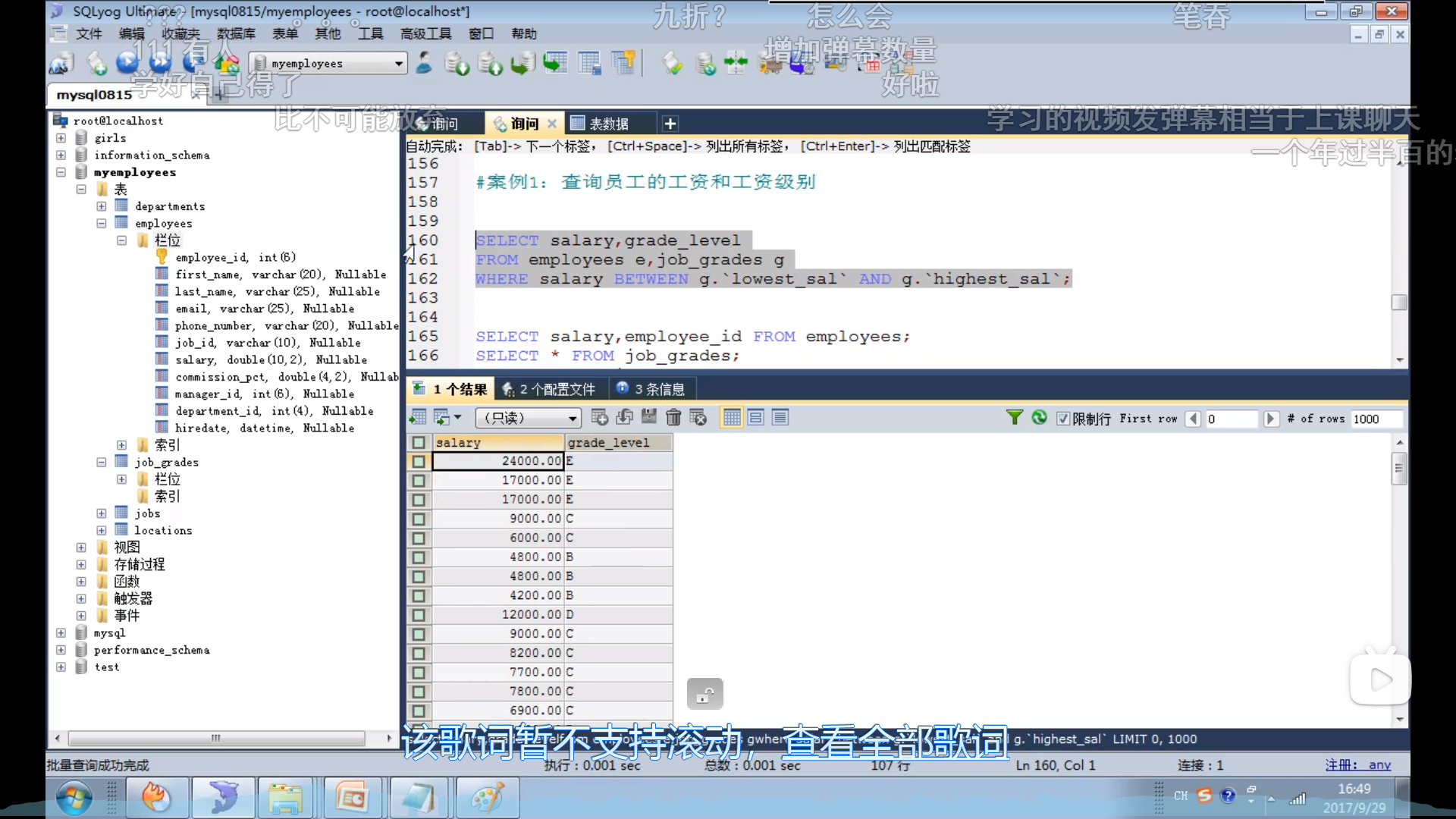Click the object browser horizontal scrollbar
The width and height of the screenshot is (1456, 819).
[216, 738]
